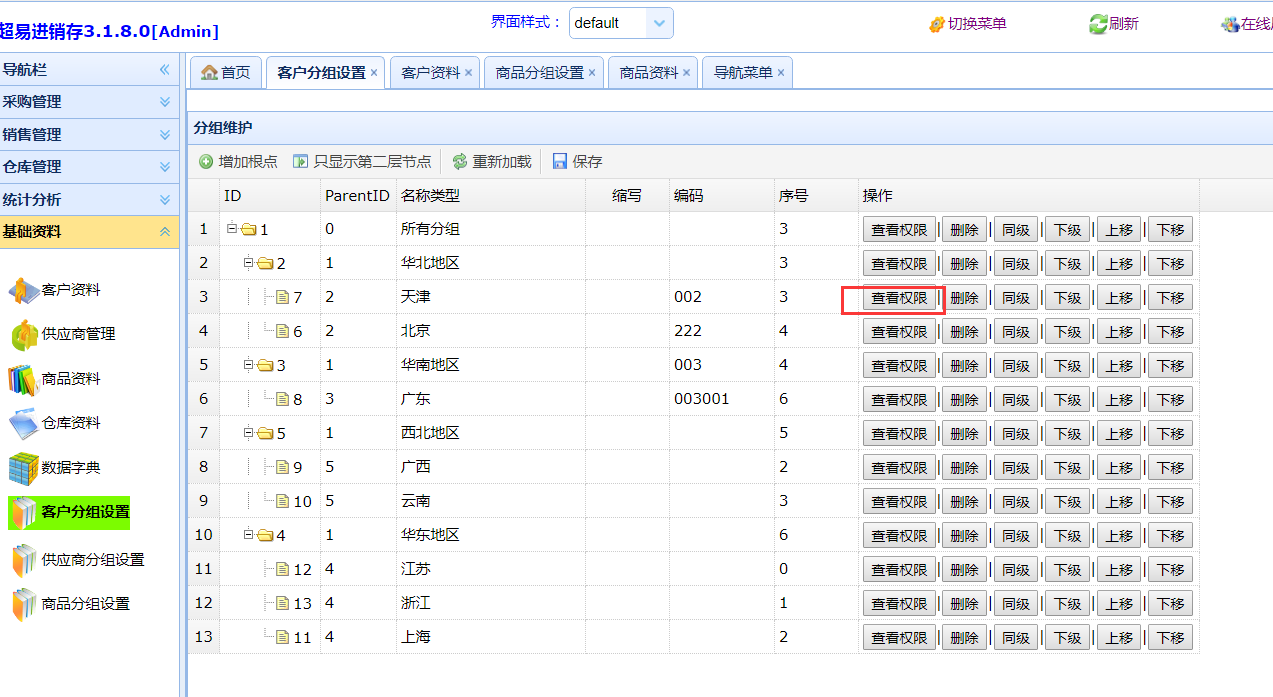Click the 保存 floppy disk icon

(560, 162)
